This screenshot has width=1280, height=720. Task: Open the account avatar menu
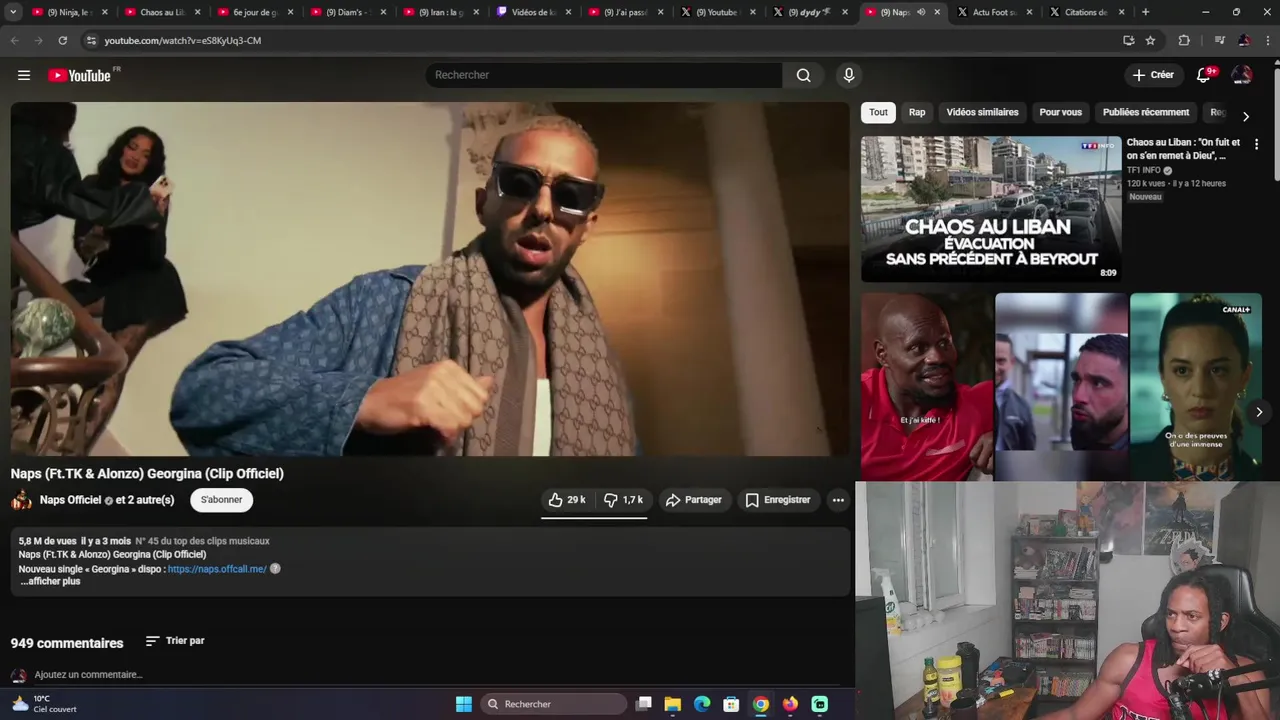click(1242, 75)
